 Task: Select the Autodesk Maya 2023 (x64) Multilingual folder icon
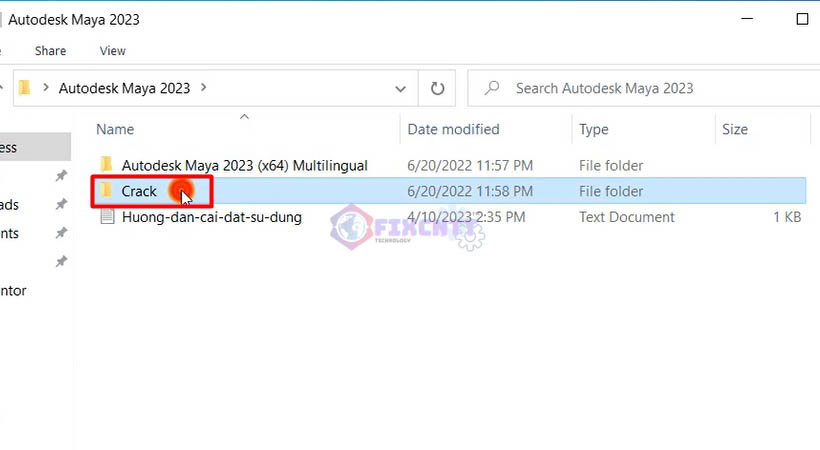click(x=107, y=165)
